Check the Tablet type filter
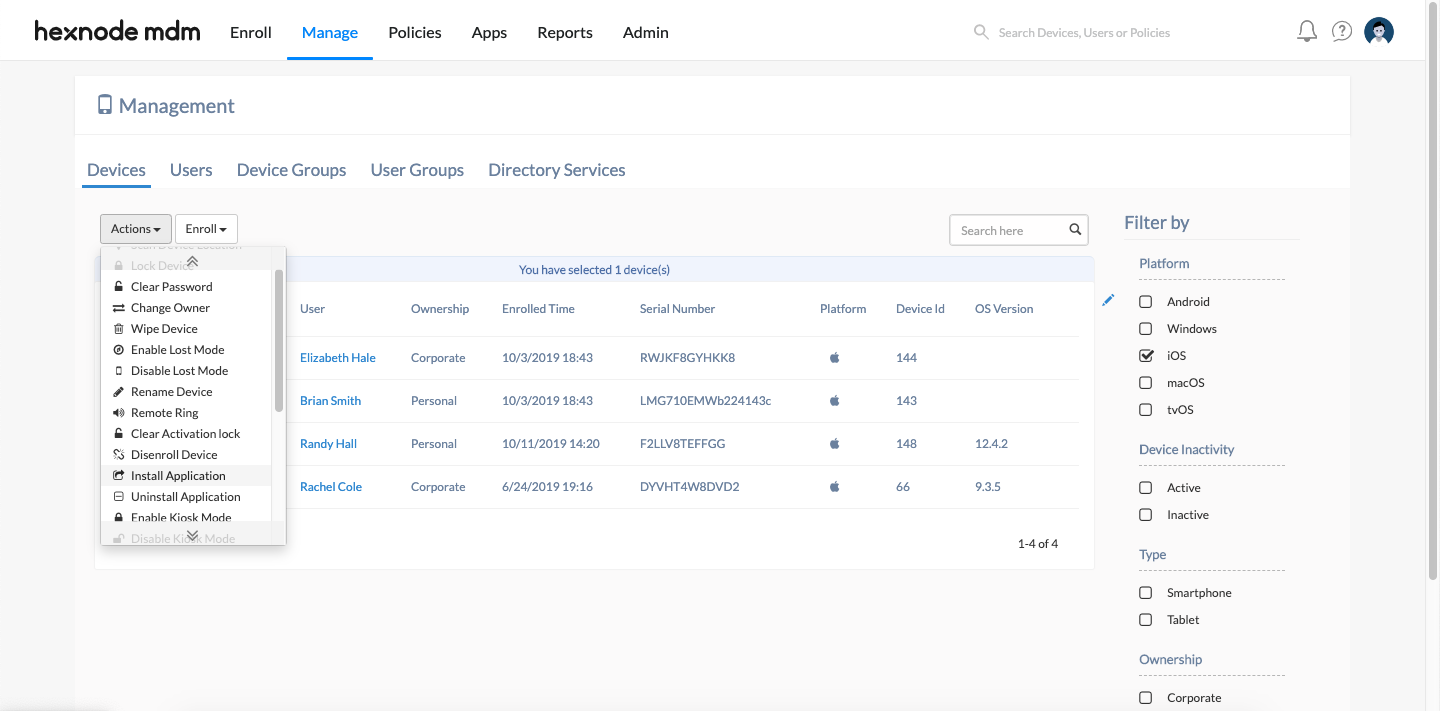1440x711 pixels. click(1146, 620)
